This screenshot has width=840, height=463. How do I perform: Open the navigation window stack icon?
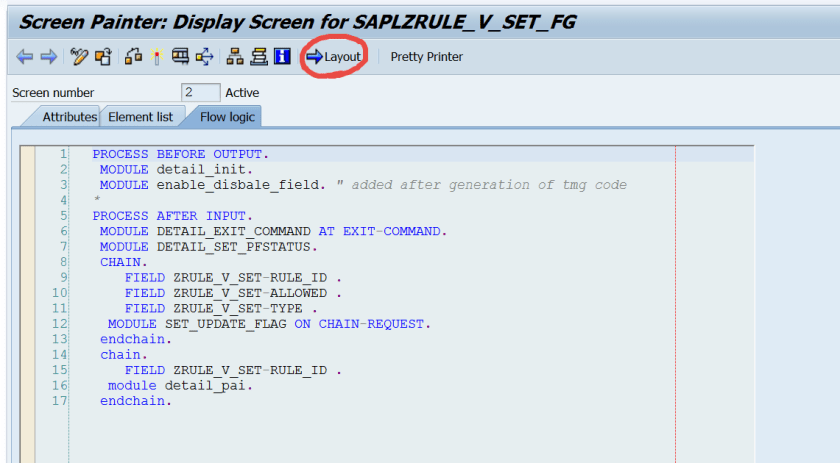[x=259, y=56]
